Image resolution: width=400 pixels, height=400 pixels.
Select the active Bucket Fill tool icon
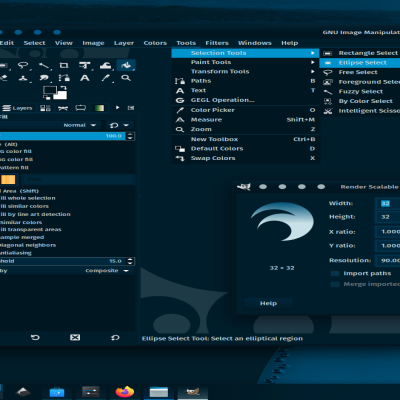tap(126, 66)
